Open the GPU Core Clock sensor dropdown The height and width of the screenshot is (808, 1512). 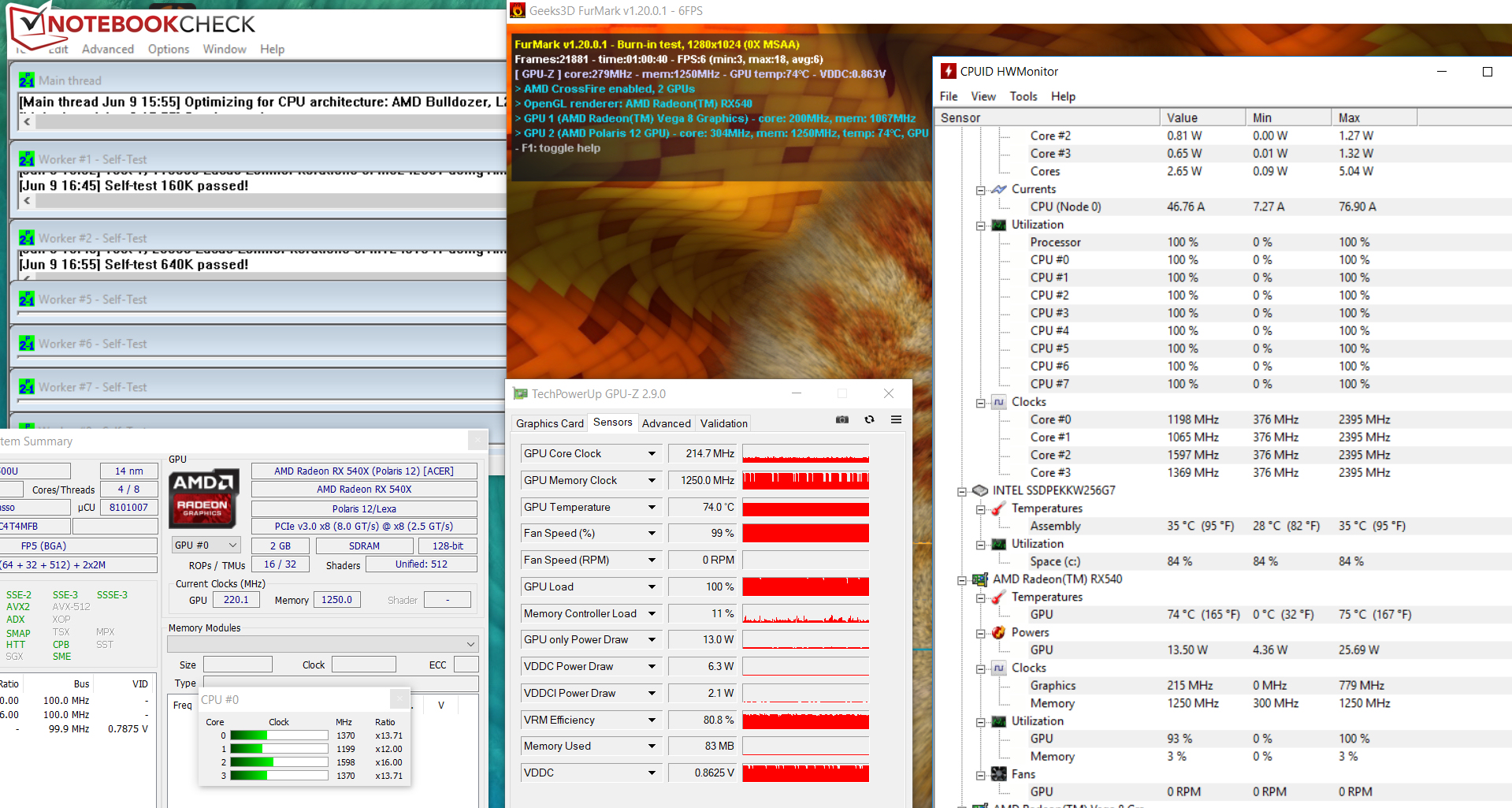652,453
